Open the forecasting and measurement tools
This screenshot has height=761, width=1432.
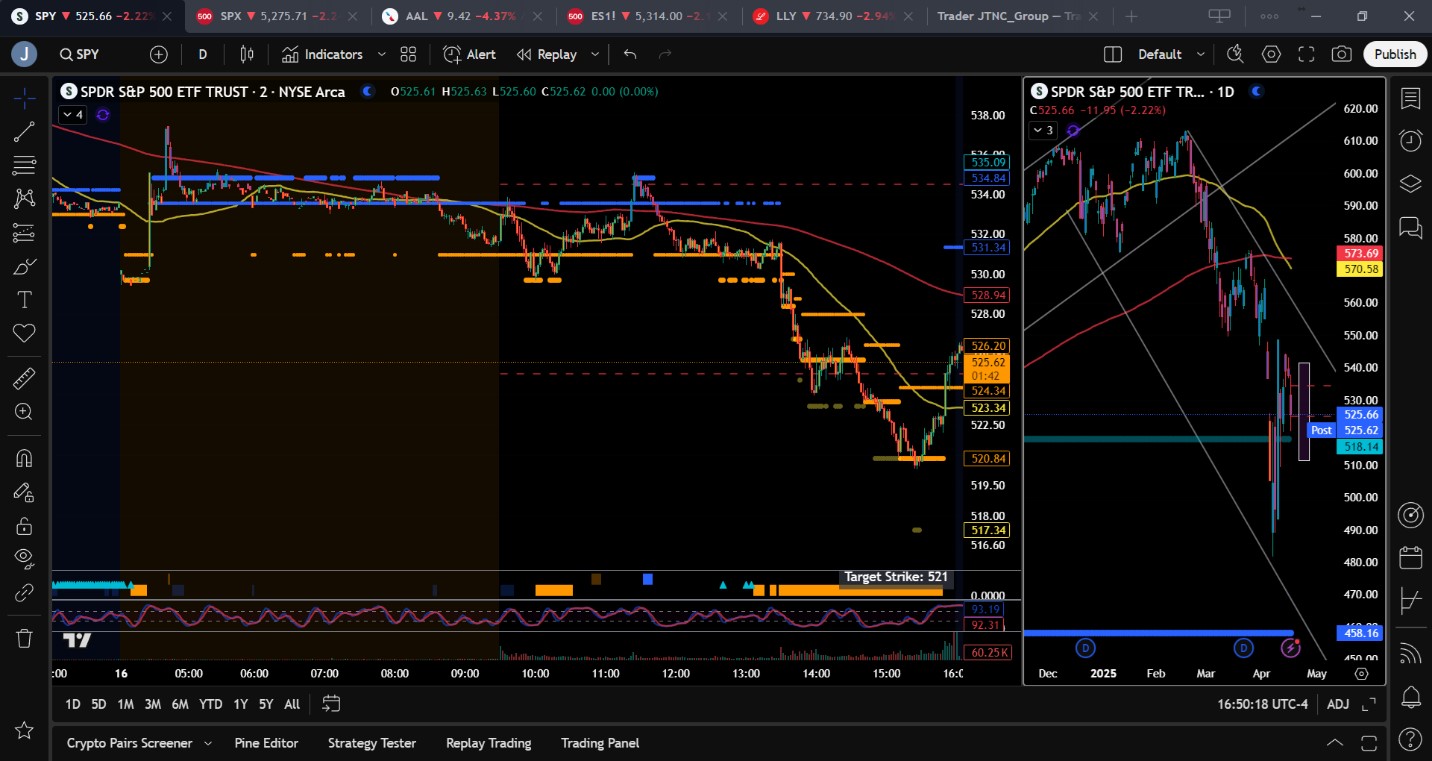(25, 233)
